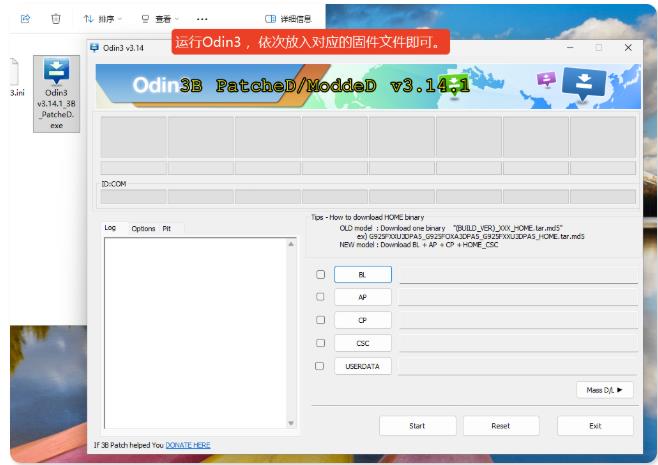Click the BL file path field

[518, 275]
